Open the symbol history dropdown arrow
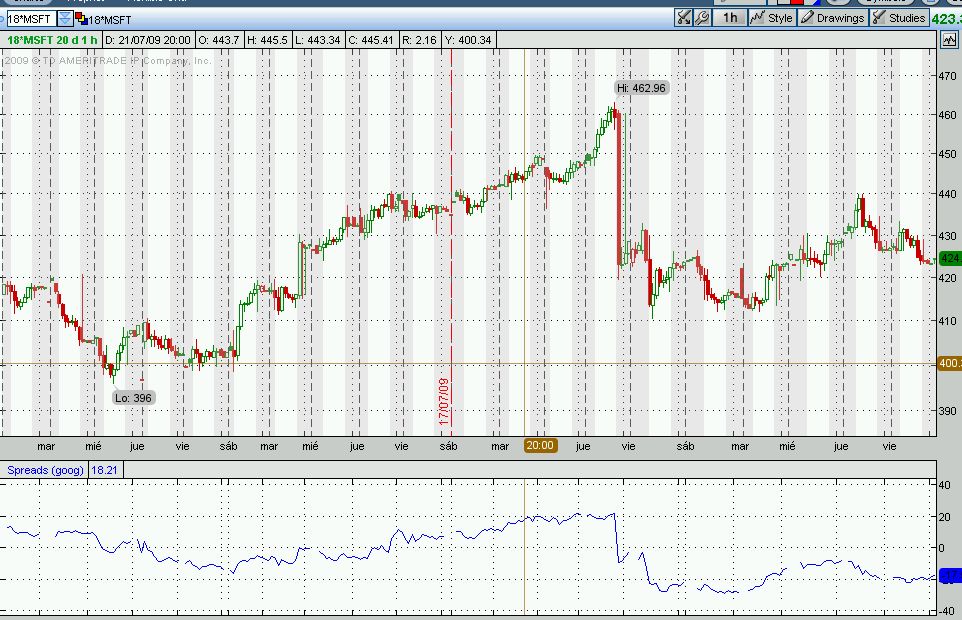The image size is (962, 620). tap(65, 19)
